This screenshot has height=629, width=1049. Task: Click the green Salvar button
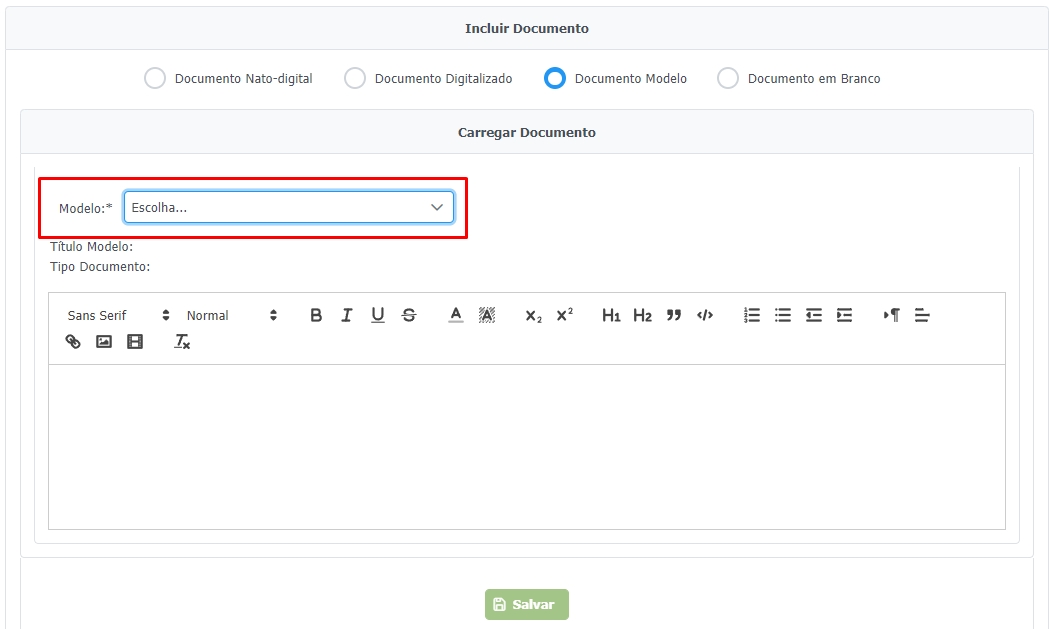click(x=527, y=604)
